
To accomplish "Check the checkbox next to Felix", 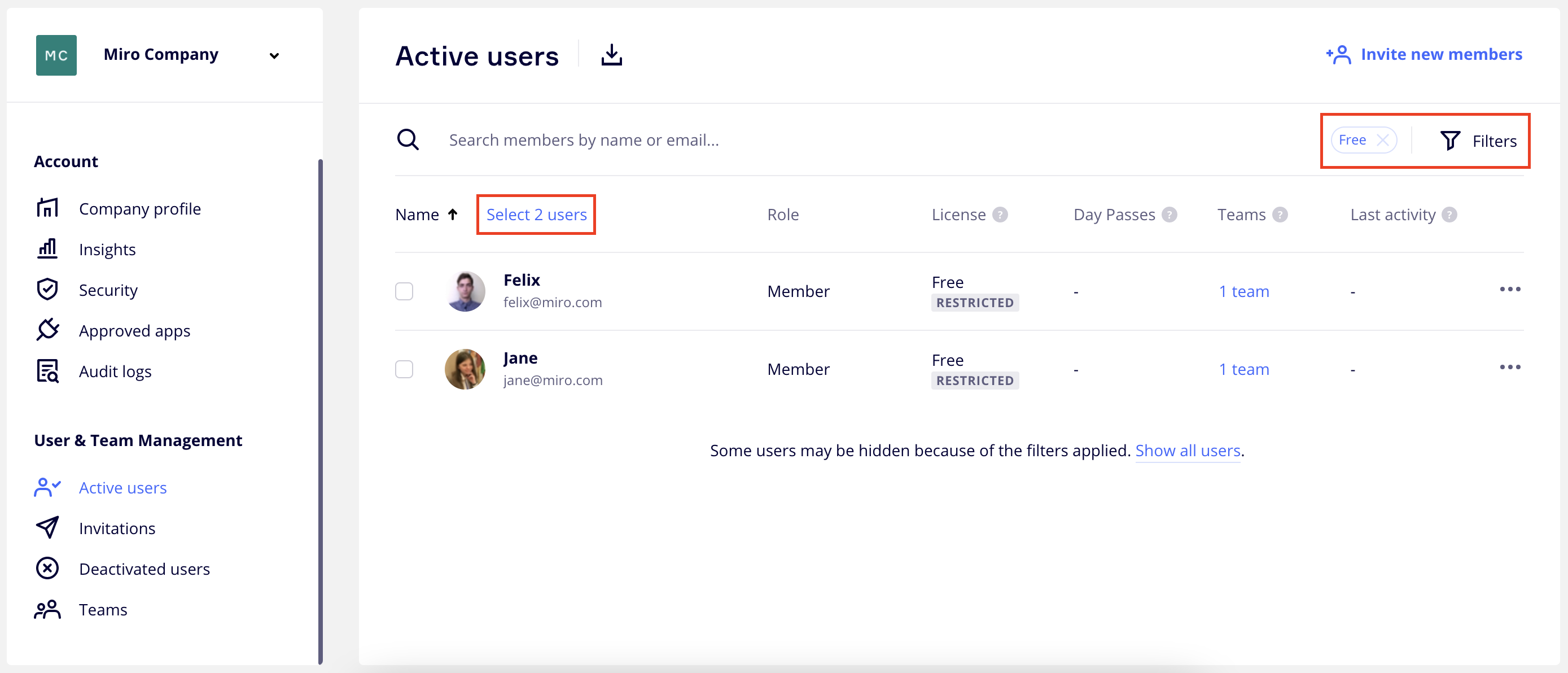I will tap(404, 291).
